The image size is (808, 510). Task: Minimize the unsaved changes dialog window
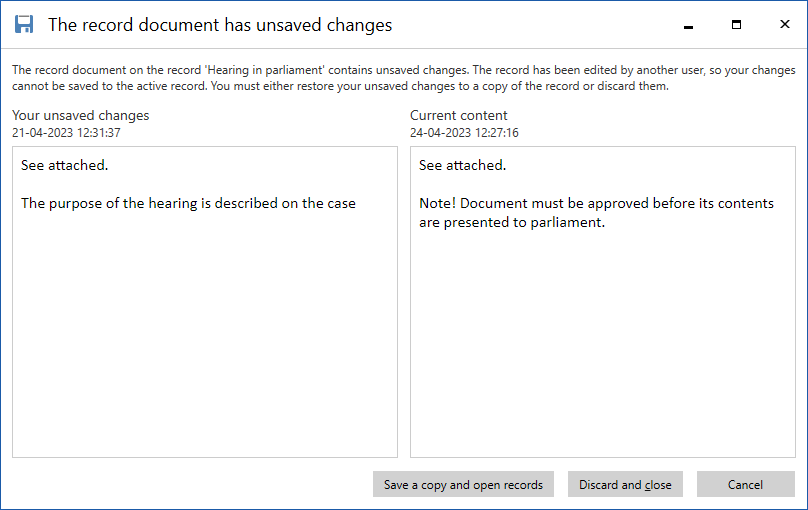point(689,25)
